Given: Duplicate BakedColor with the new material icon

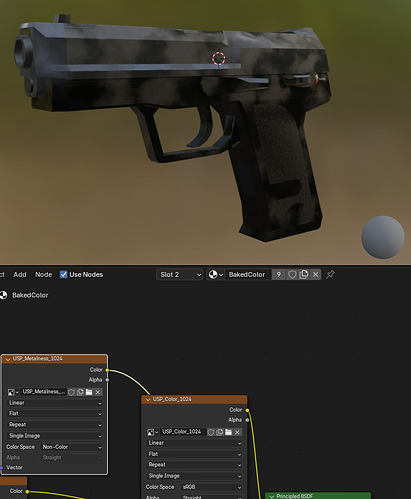Looking at the screenshot, I should (x=304, y=274).
